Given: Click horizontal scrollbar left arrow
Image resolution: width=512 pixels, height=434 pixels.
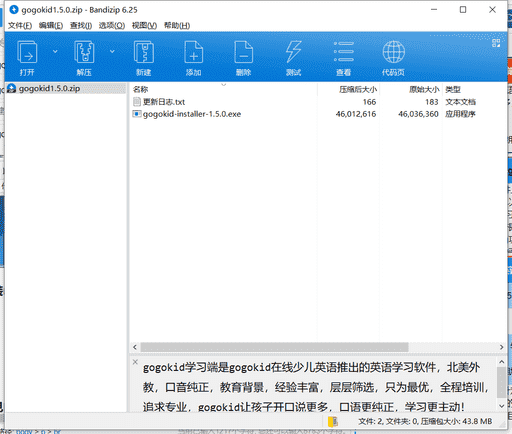Looking at the screenshot, I should [x=135, y=347].
